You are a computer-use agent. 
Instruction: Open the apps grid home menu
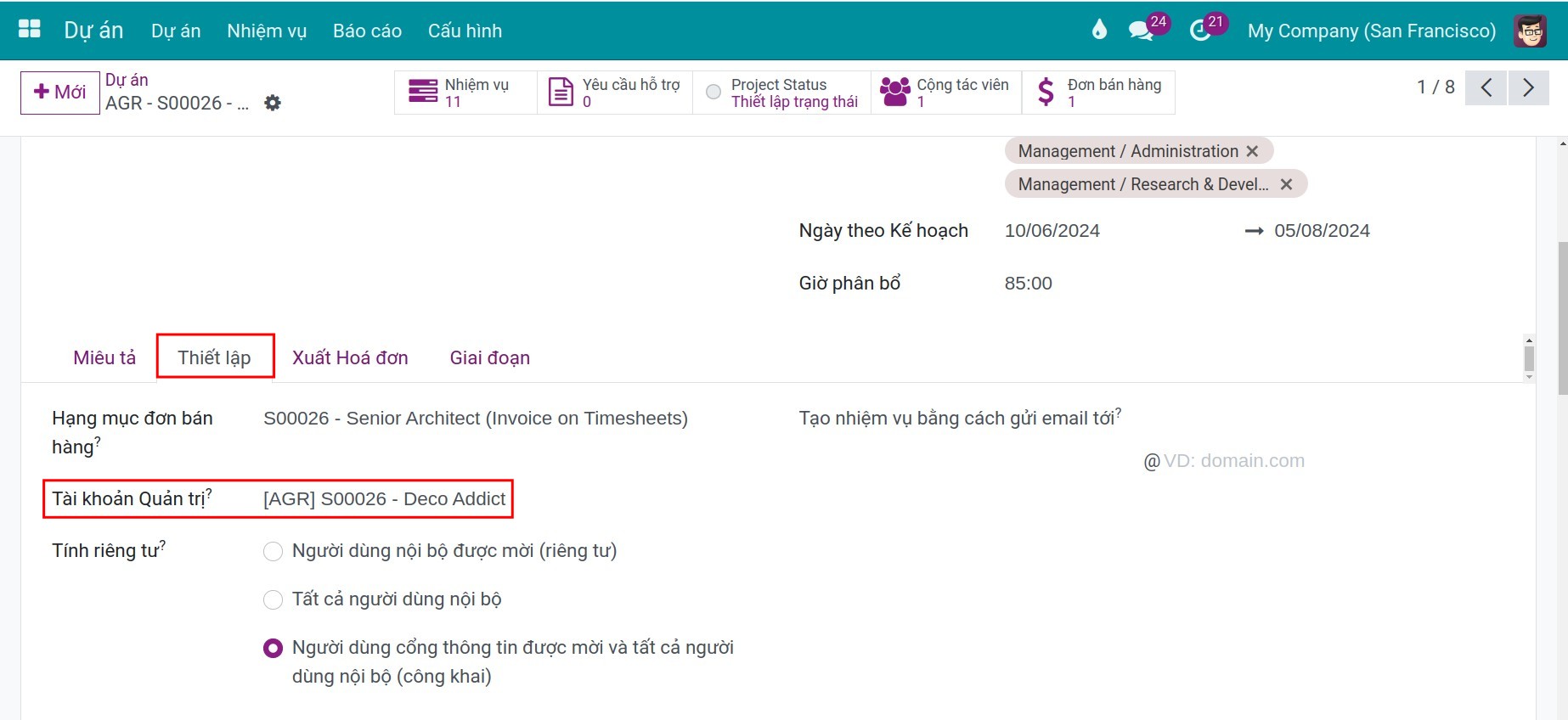(x=30, y=30)
